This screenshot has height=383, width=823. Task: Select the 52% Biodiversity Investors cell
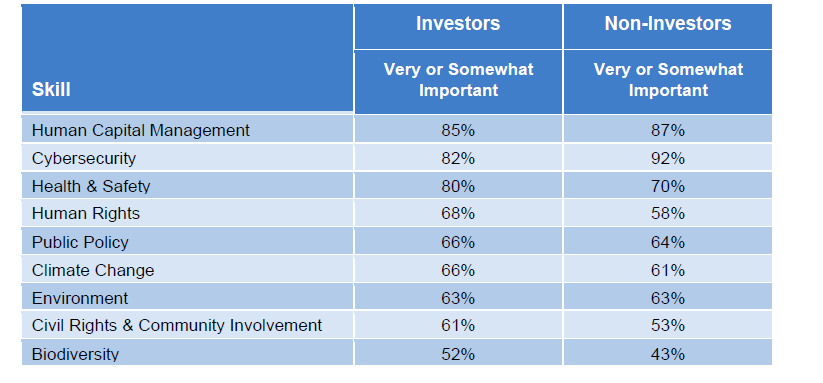point(458,354)
